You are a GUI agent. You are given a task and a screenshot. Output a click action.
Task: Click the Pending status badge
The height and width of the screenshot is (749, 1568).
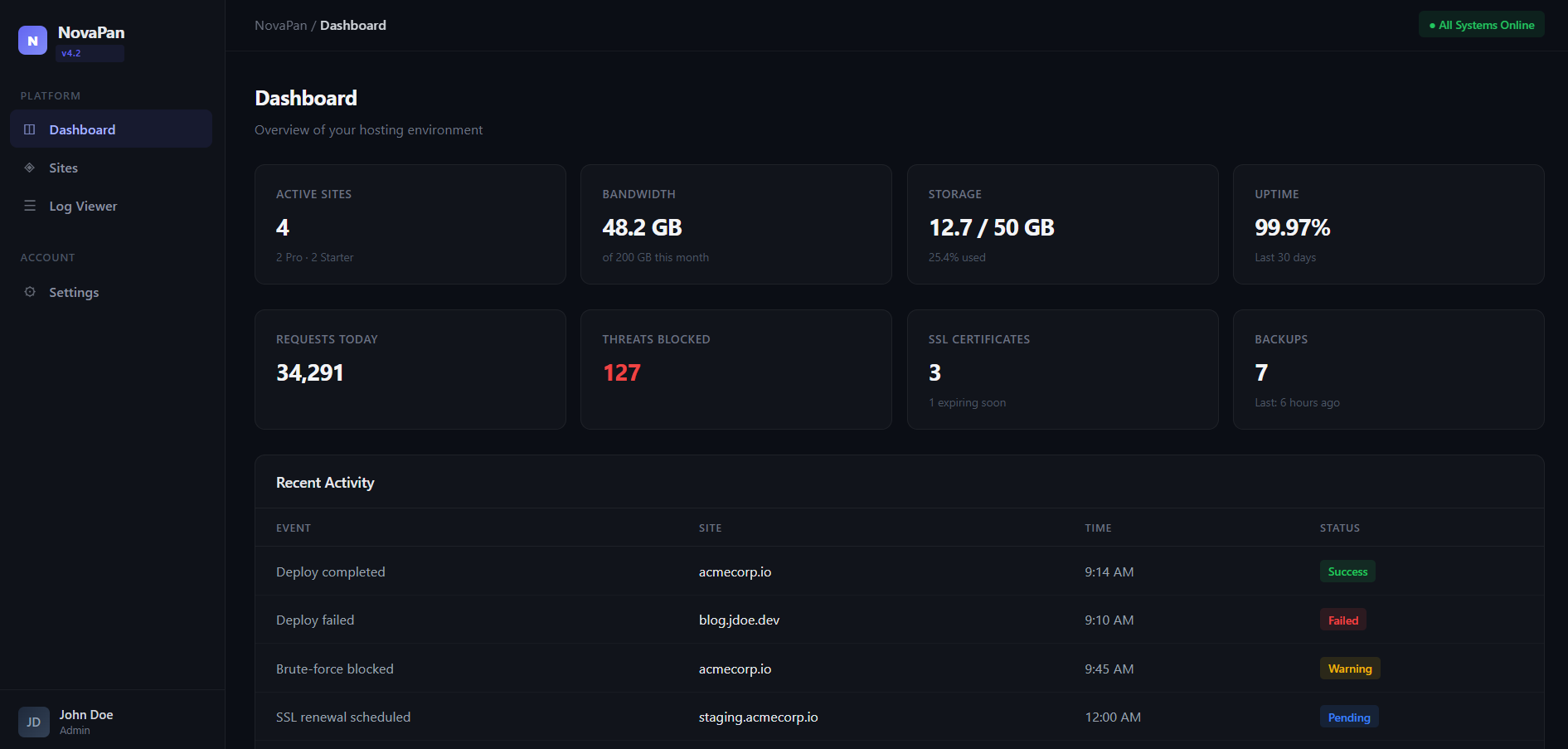tap(1348, 717)
